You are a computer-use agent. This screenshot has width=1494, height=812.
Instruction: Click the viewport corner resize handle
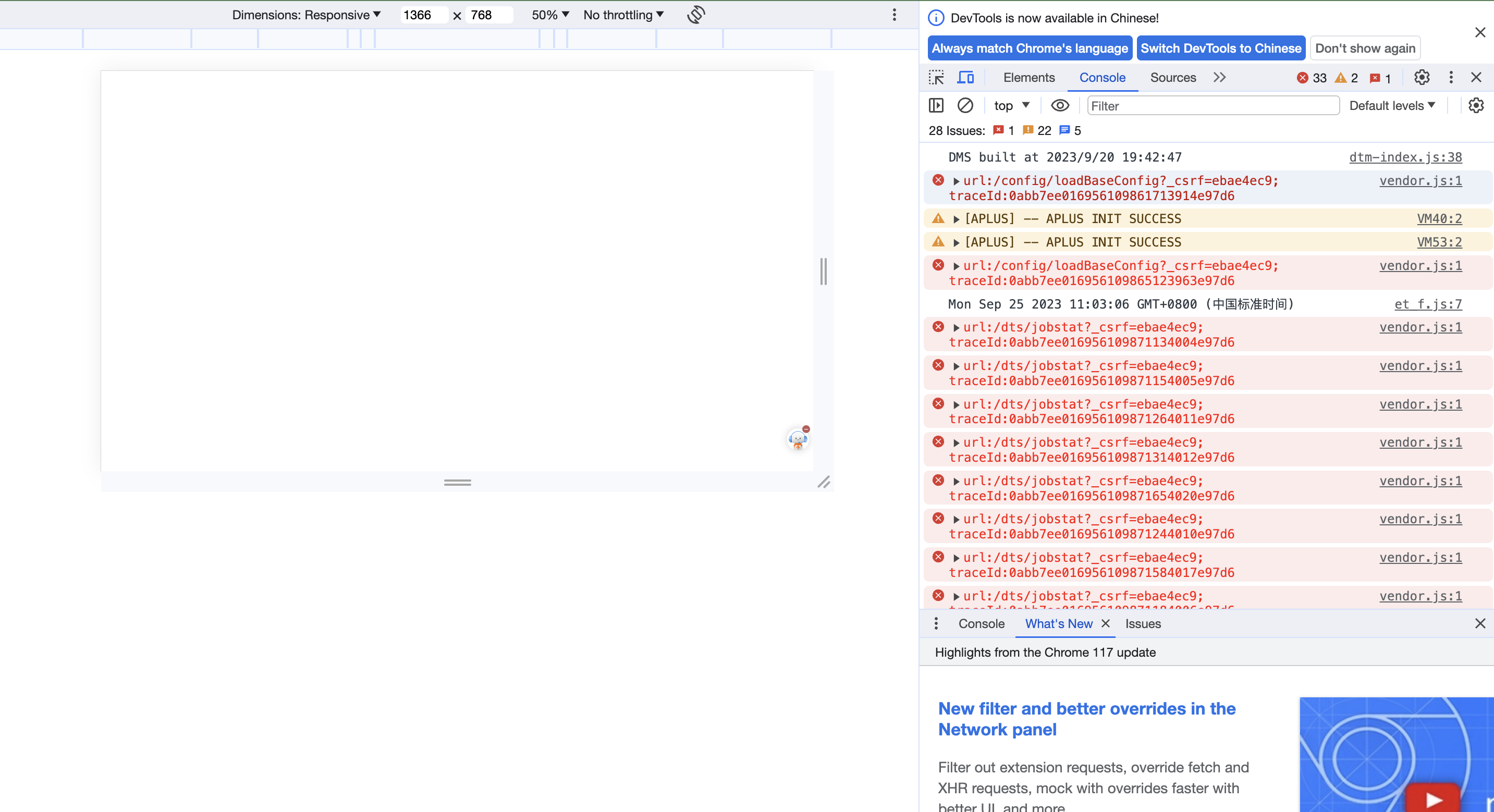point(824,482)
